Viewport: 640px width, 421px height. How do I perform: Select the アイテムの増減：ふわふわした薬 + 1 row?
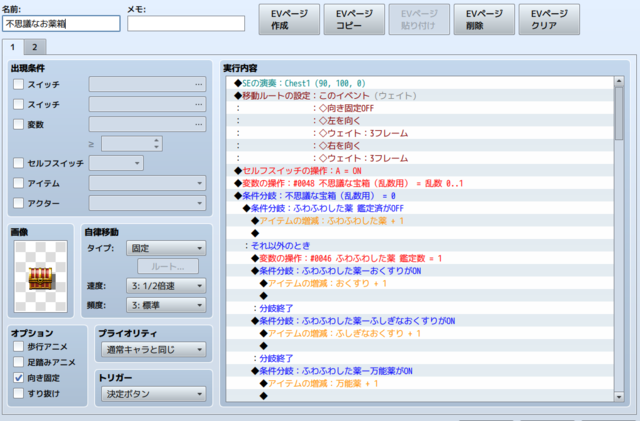(420, 221)
